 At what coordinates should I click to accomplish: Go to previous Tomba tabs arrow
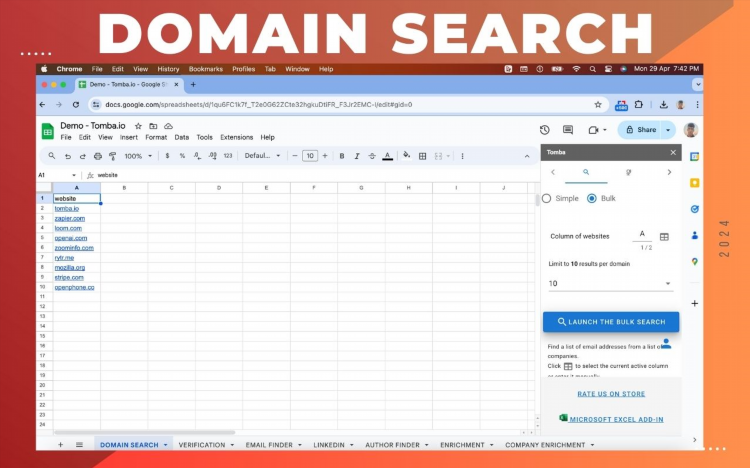coord(553,172)
